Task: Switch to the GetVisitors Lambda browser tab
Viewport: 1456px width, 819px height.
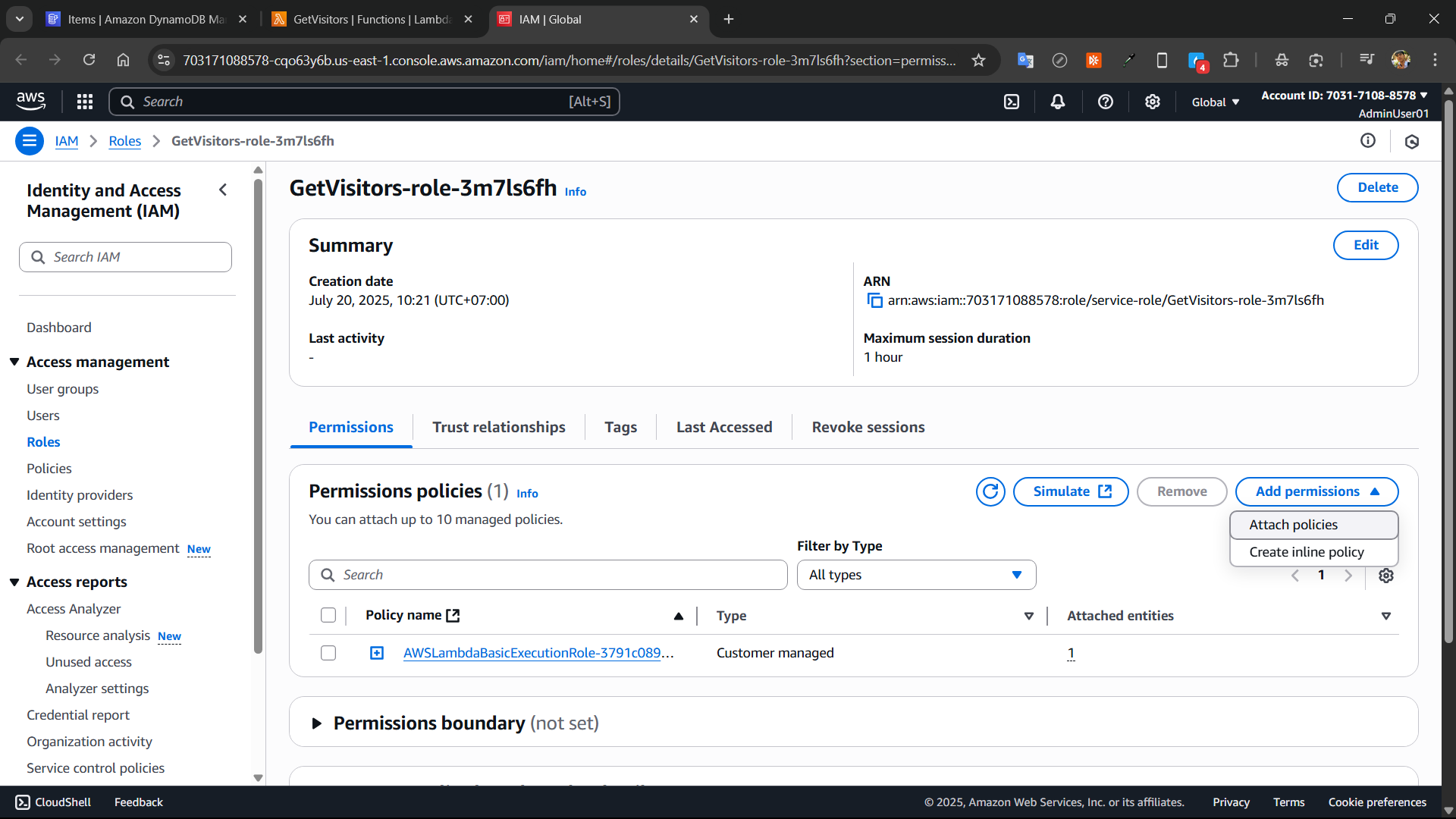Action: click(x=372, y=19)
